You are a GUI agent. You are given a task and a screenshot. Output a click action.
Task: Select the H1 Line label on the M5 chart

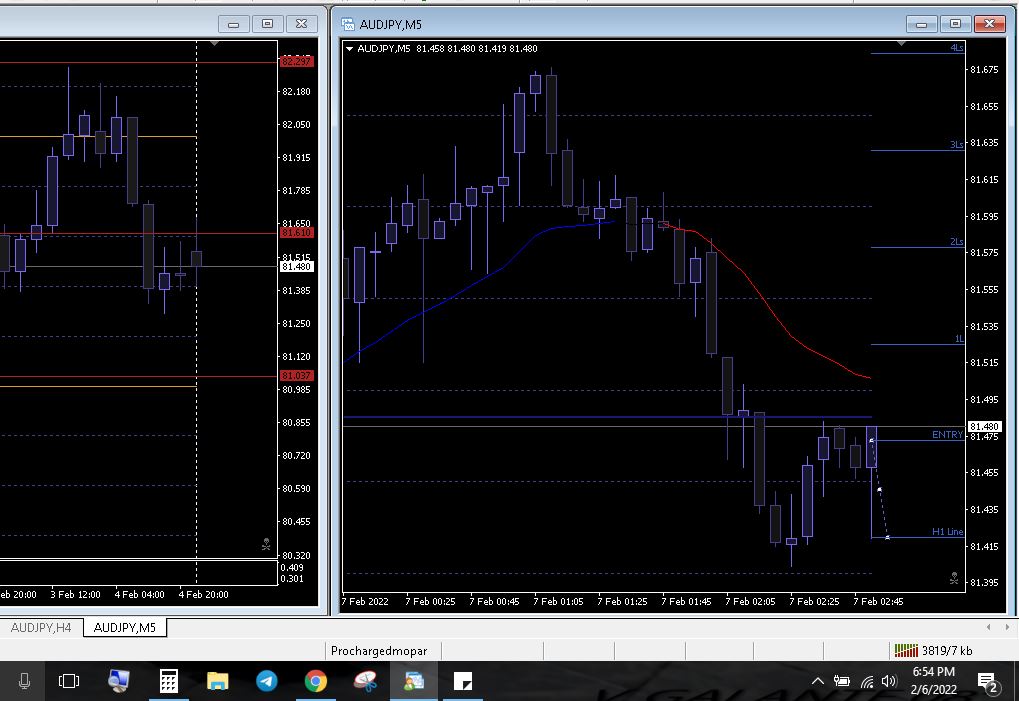946,532
